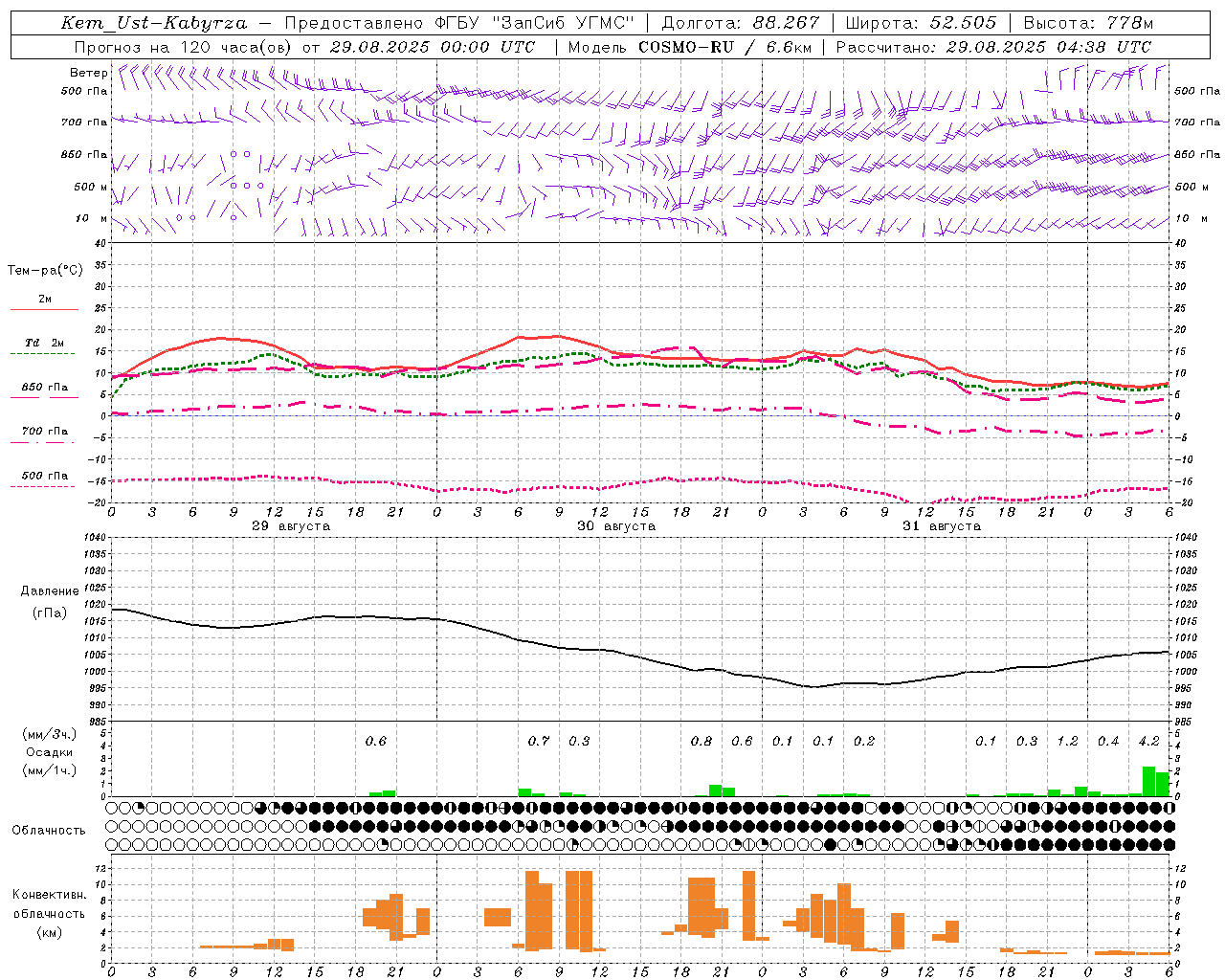The height and width of the screenshot is (980, 1225).
Task: Click the 3-hour precipitation value 4.2
Action: click(x=1149, y=742)
